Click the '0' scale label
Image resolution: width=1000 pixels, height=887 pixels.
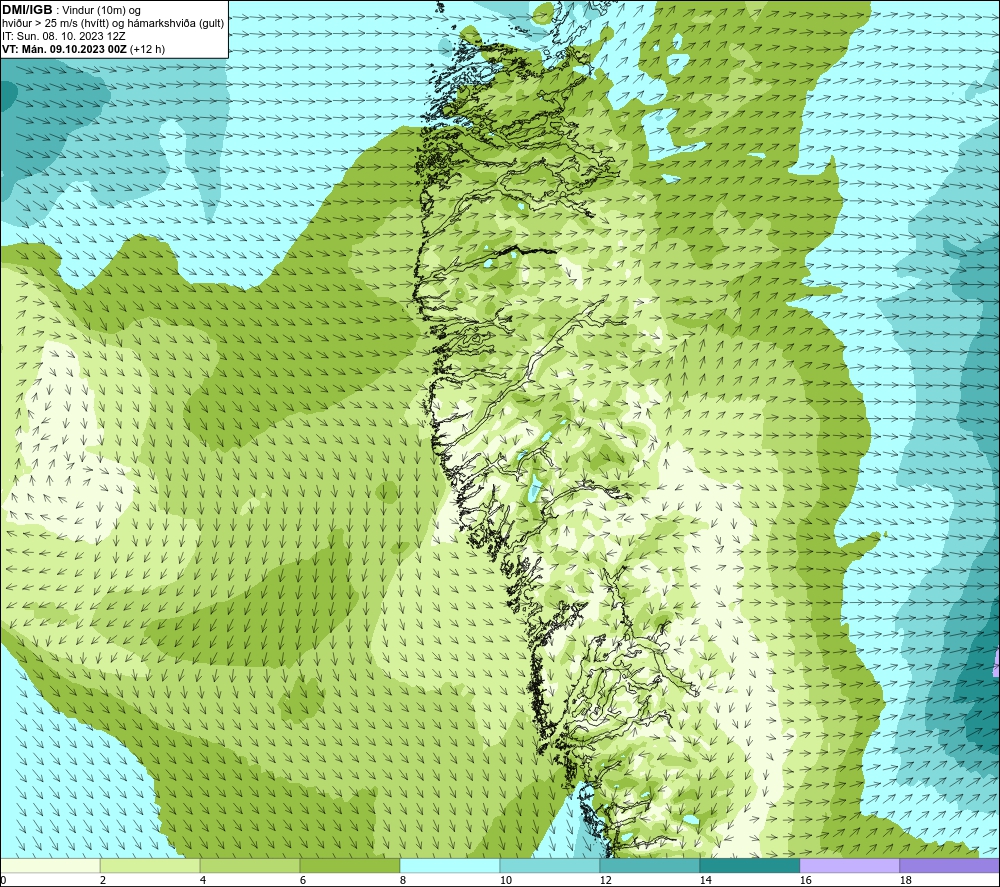[x=3, y=881]
